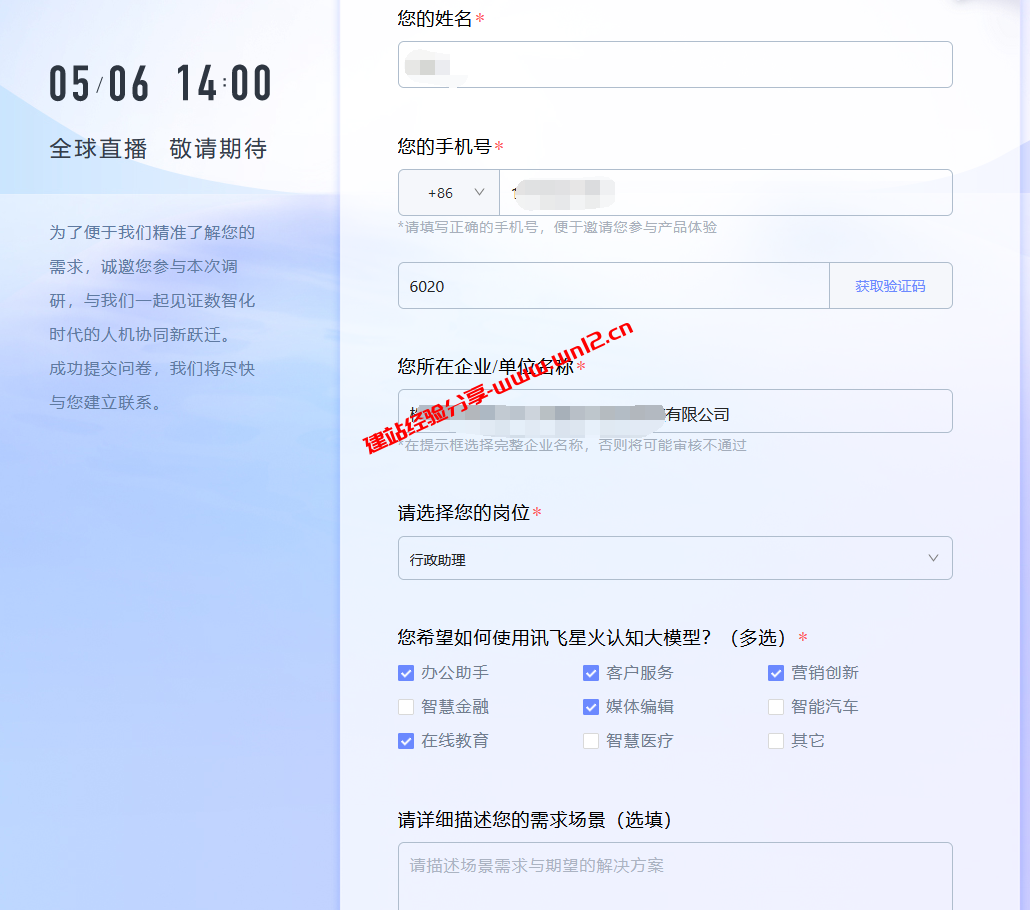Image resolution: width=1030 pixels, height=910 pixels.
Task: Expand the chevron next to +86
Action: click(x=478, y=192)
